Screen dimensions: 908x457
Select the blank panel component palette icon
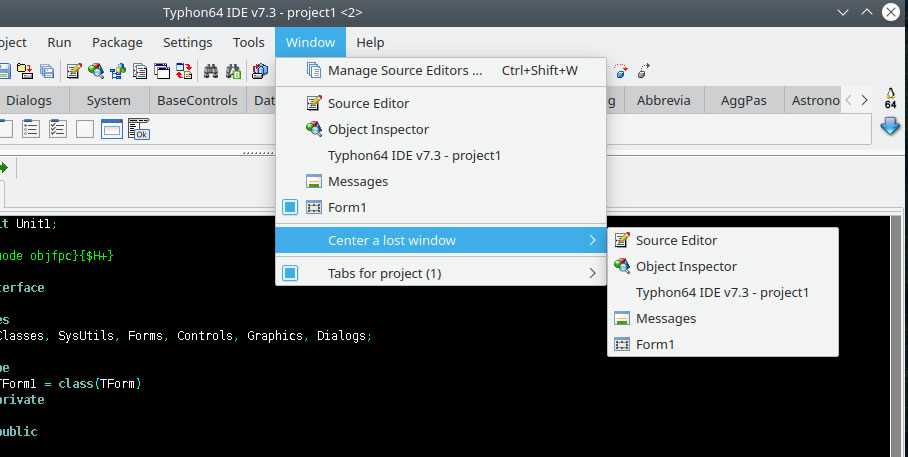(85, 129)
